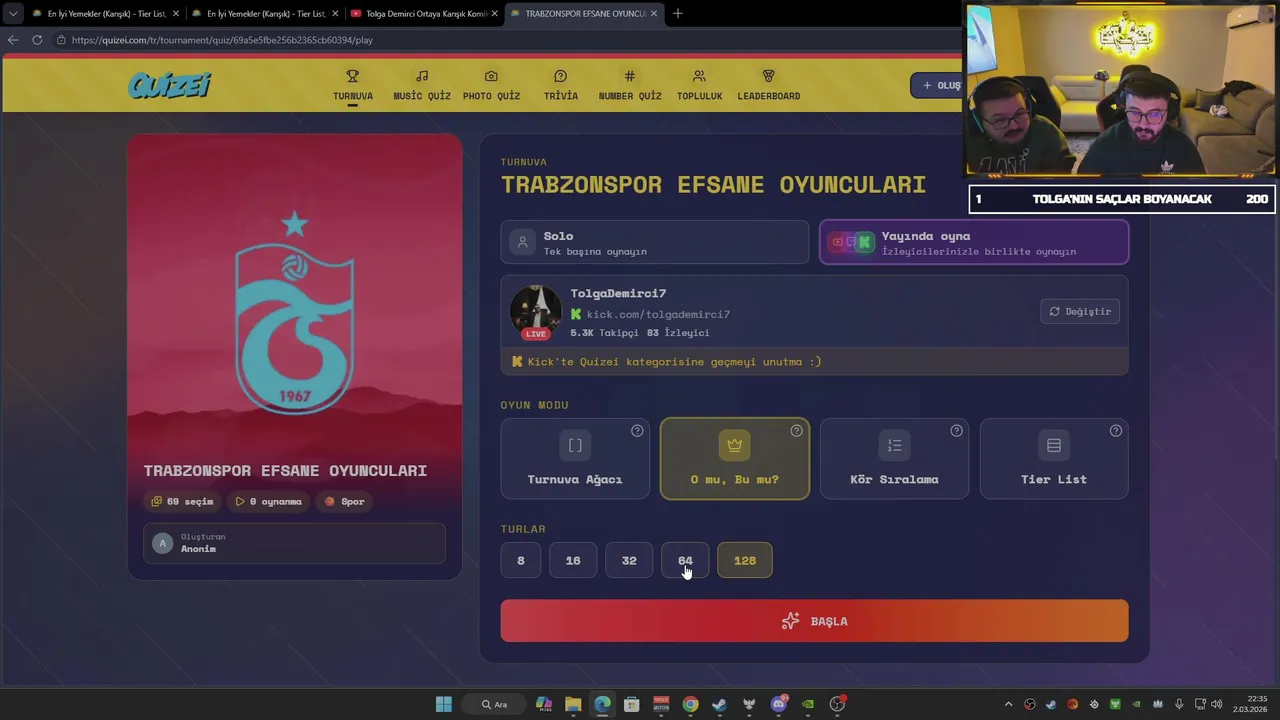Click the 0 oynanma label
1280x720 pixels.
pos(268,501)
